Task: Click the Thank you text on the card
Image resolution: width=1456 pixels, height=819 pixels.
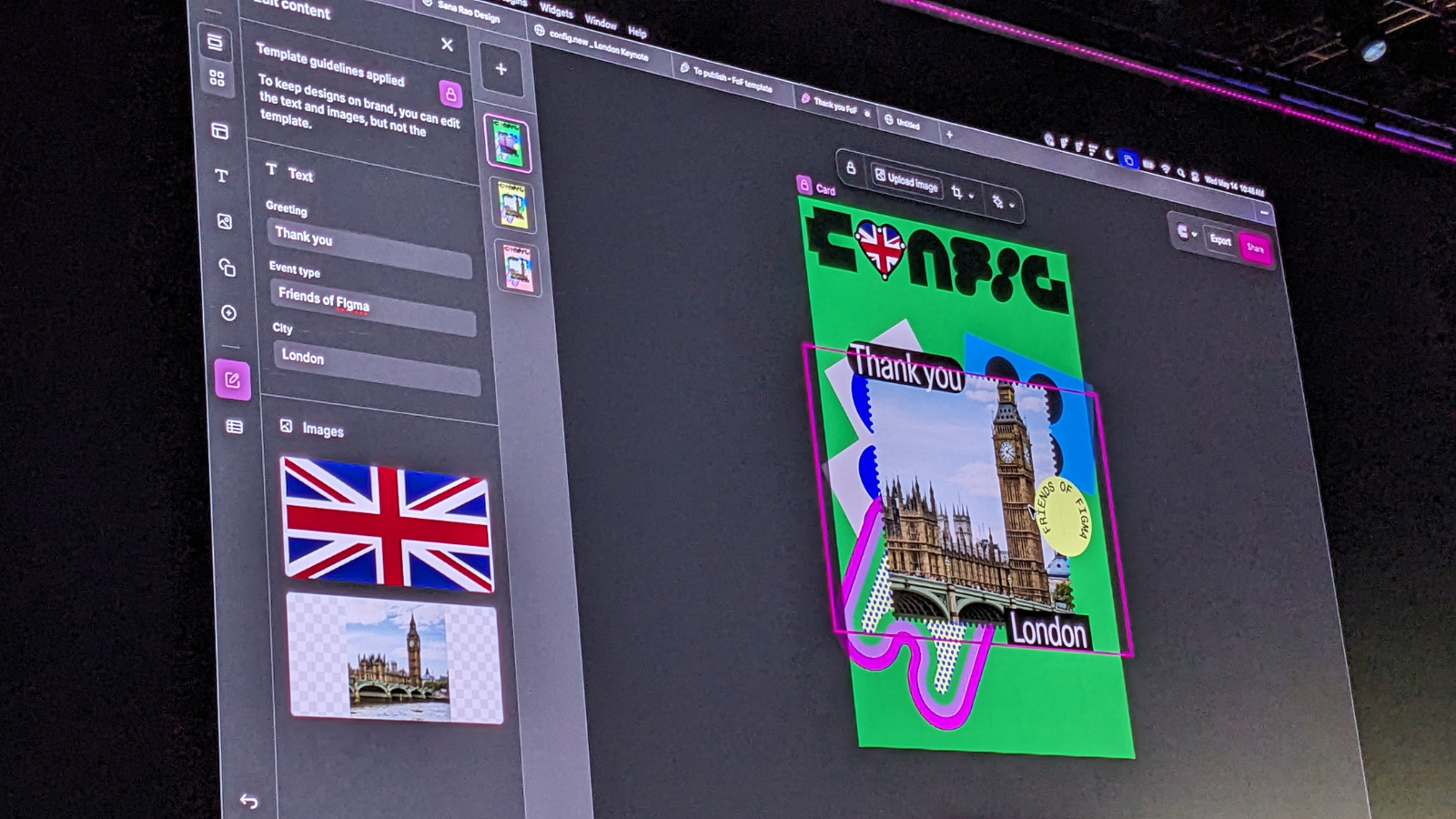Action: click(907, 369)
